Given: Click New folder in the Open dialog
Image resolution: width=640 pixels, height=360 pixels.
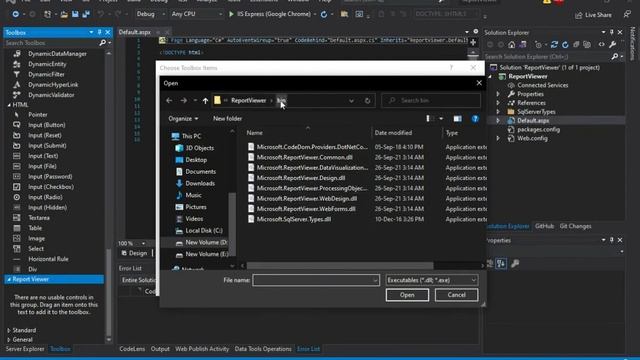Looking at the screenshot, I should pyautogui.click(x=227, y=119).
